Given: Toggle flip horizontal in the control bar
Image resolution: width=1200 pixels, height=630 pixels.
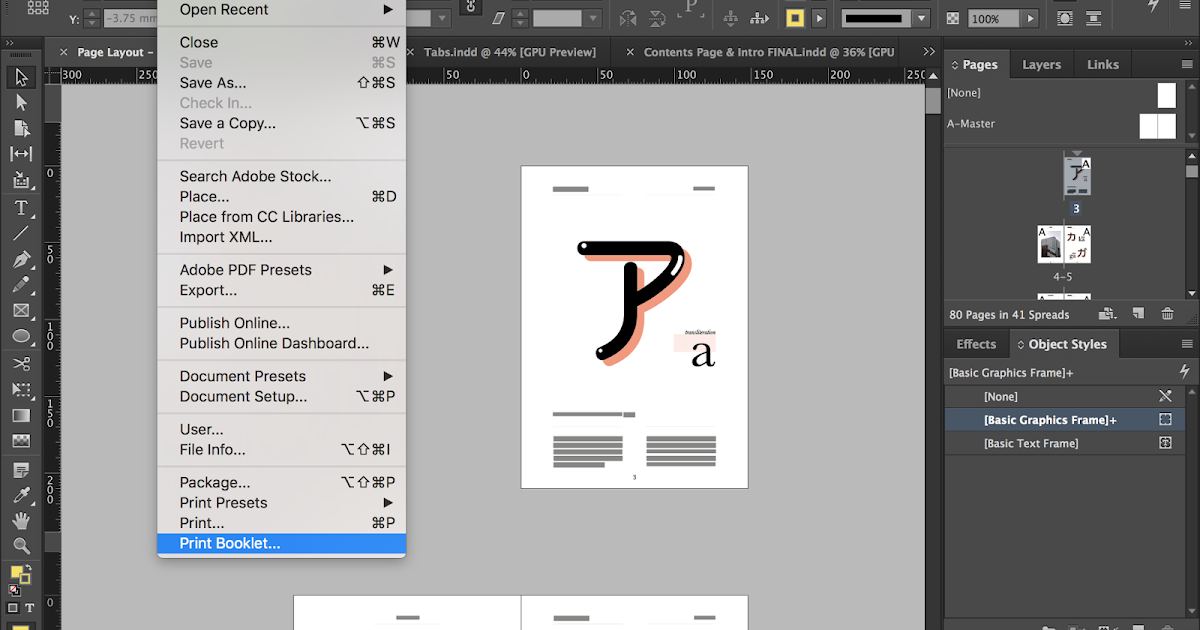Looking at the screenshot, I should (628, 17).
